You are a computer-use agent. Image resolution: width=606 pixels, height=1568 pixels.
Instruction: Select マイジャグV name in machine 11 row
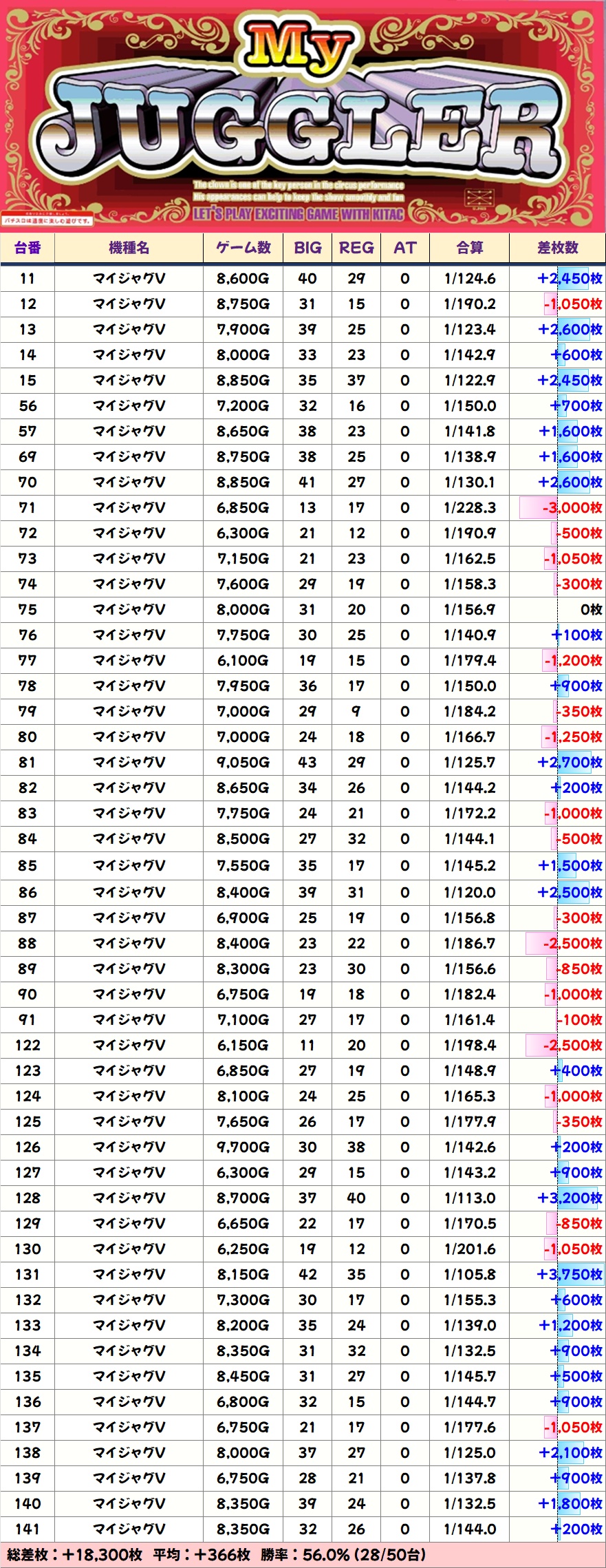[x=129, y=279]
